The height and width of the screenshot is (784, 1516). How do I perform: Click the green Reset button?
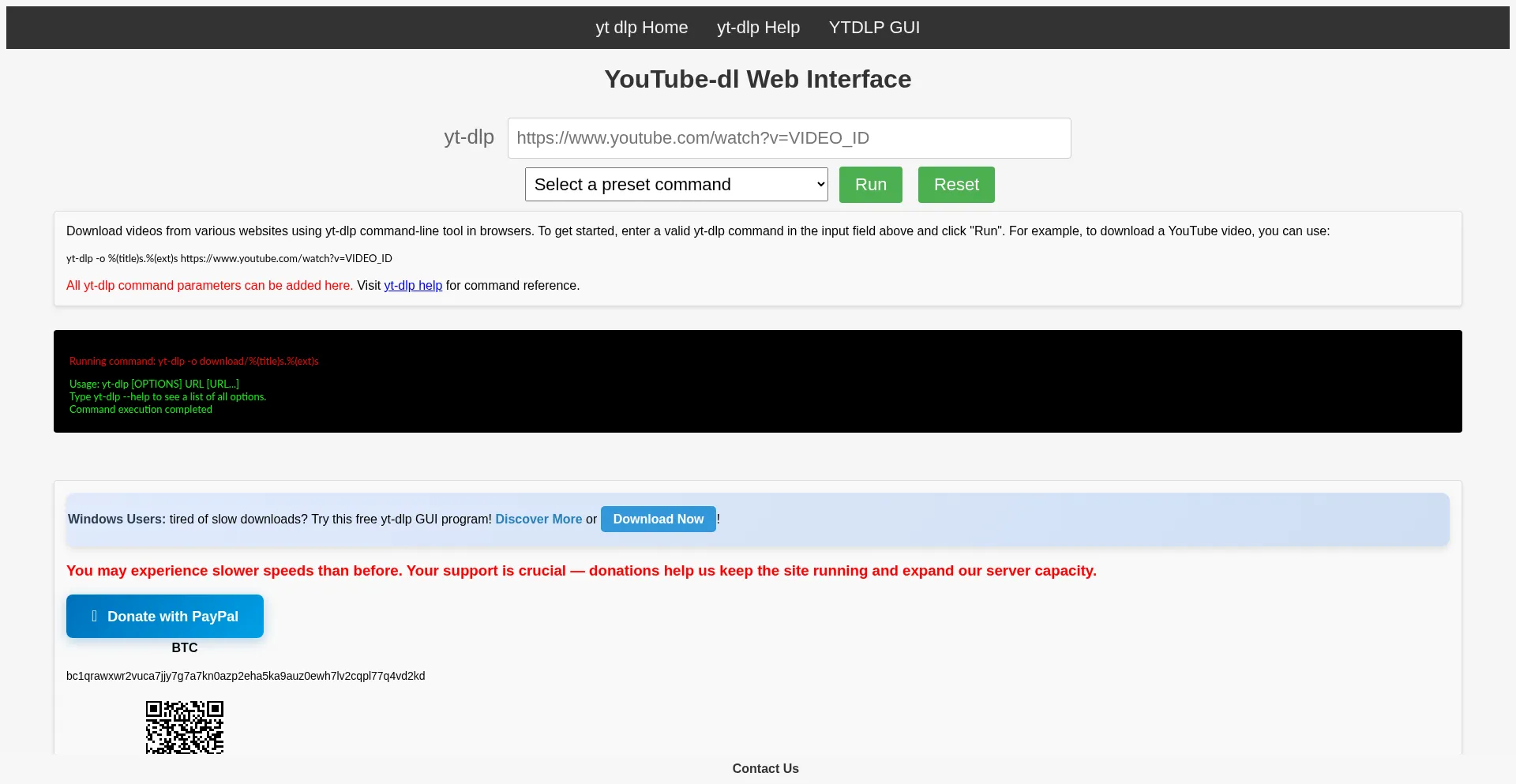pos(955,185)
